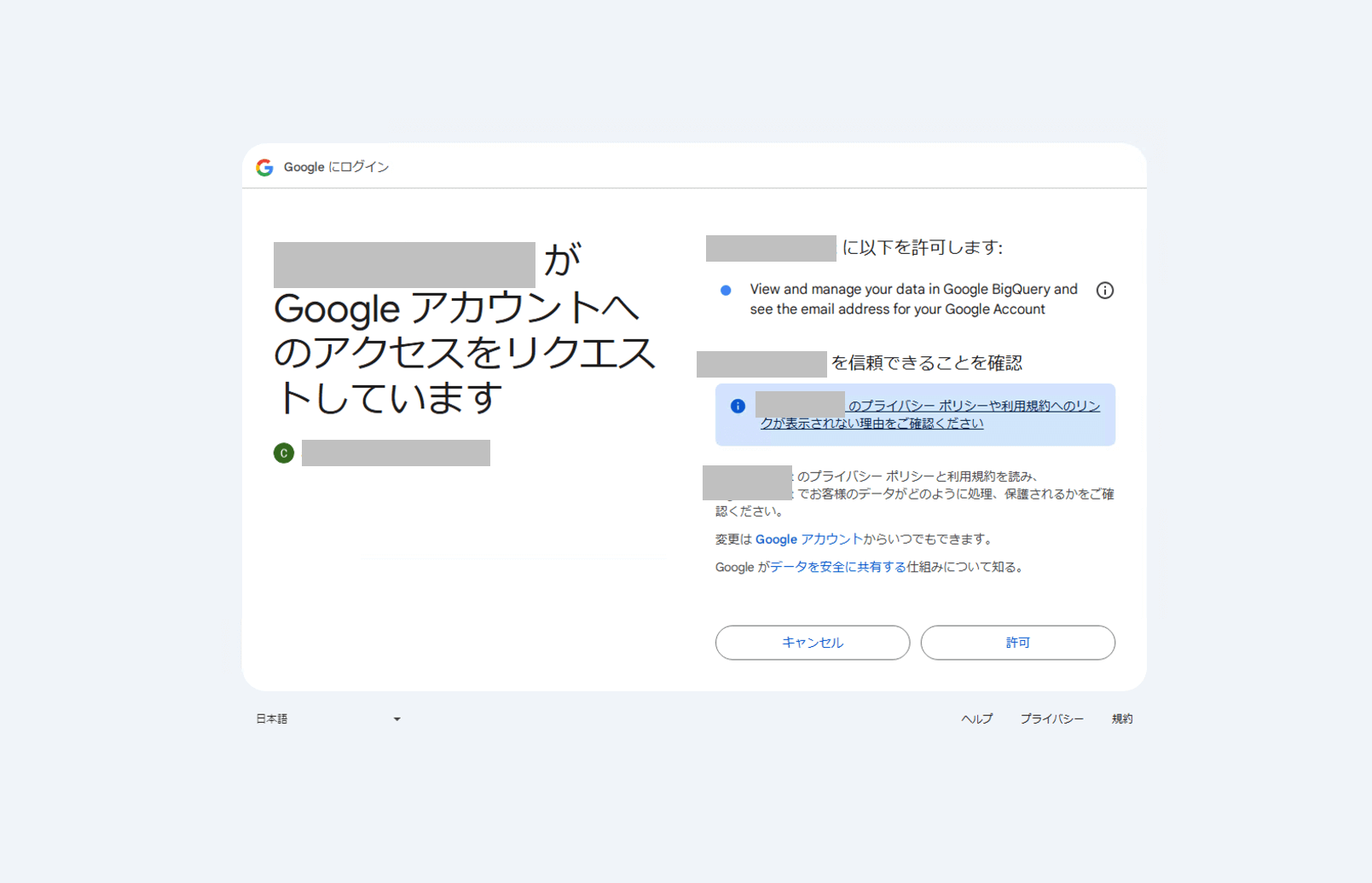This screenshot has width=1372, height=883.
Task: Click the 'Google アカウントへのアクセスをリクエストしています' title
Action: (x=465, y=353)
